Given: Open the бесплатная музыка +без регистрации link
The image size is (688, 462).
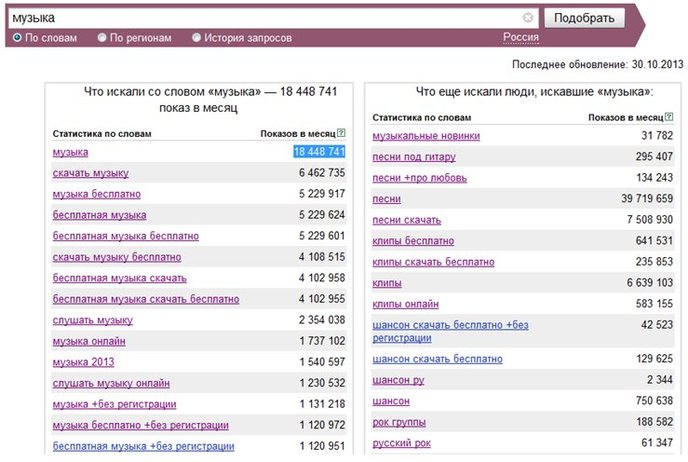Looking at the screenshot, I should [x=143, y=446].
